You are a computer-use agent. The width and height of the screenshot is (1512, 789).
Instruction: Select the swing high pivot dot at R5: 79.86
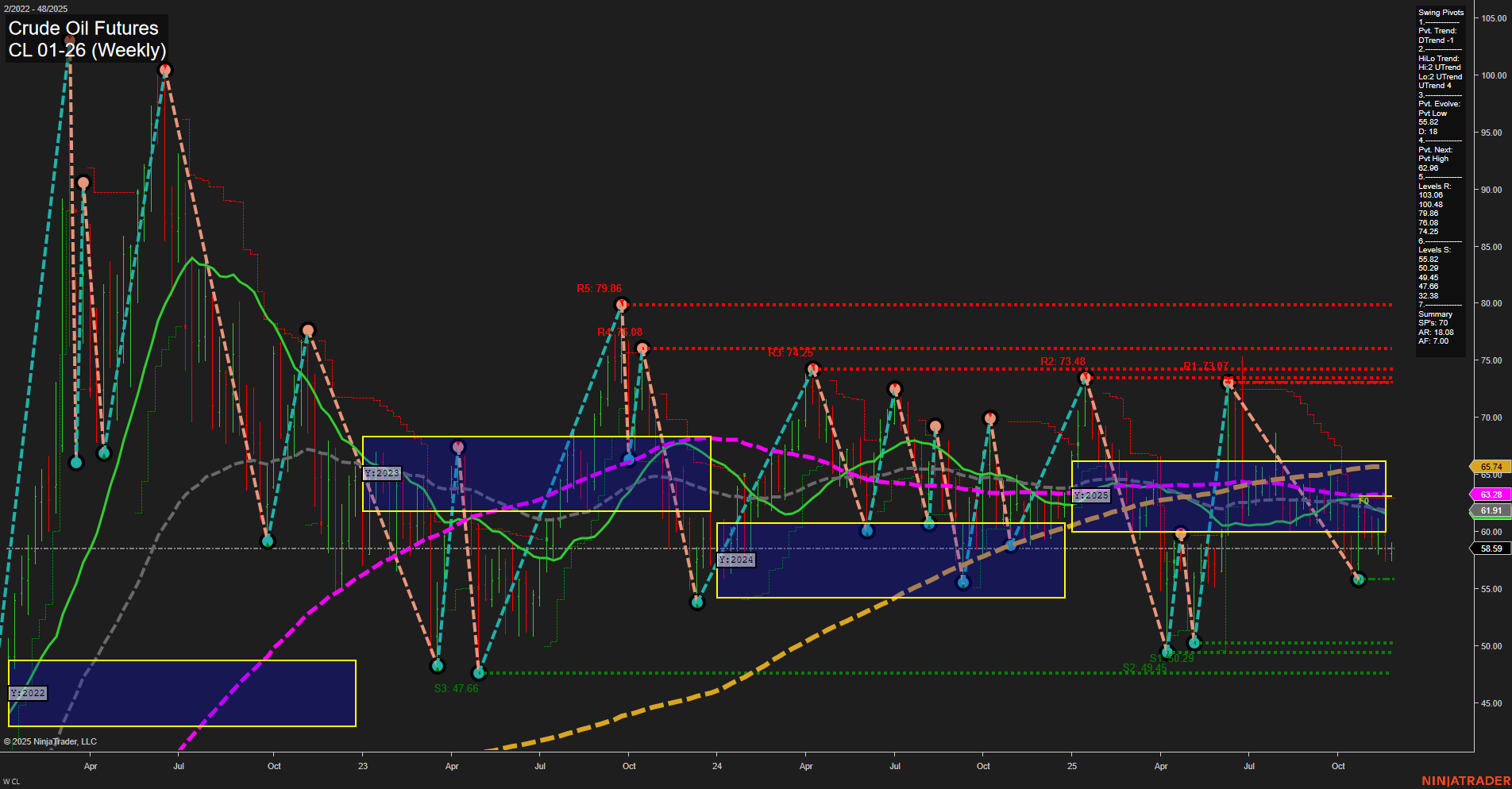(622, 304)
